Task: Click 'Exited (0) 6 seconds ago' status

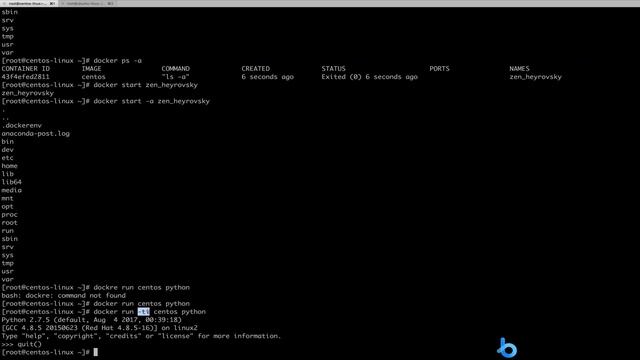Action: [369, 77]
